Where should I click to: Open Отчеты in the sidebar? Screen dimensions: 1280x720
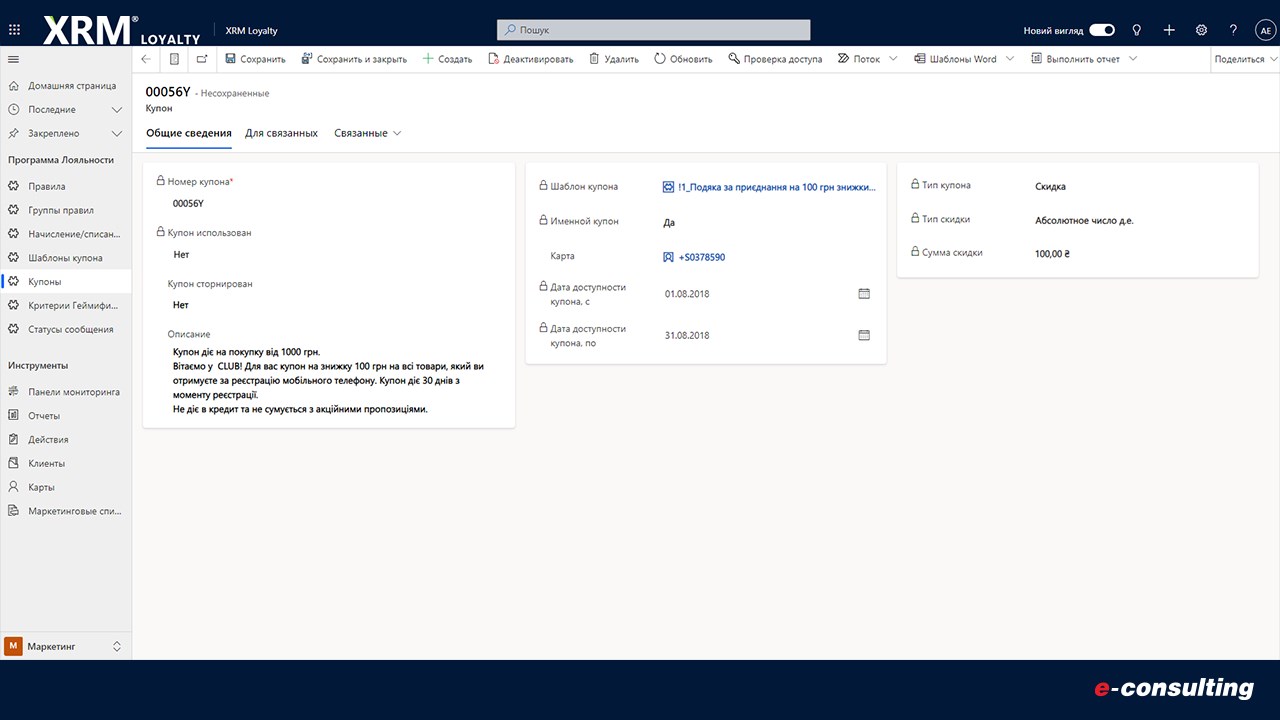pyautogui.click(x=65, y=416)
